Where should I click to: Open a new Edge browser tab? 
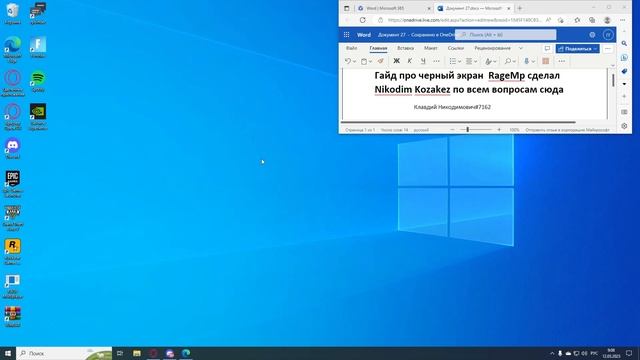pyautogui.click(x=520, y=8)
